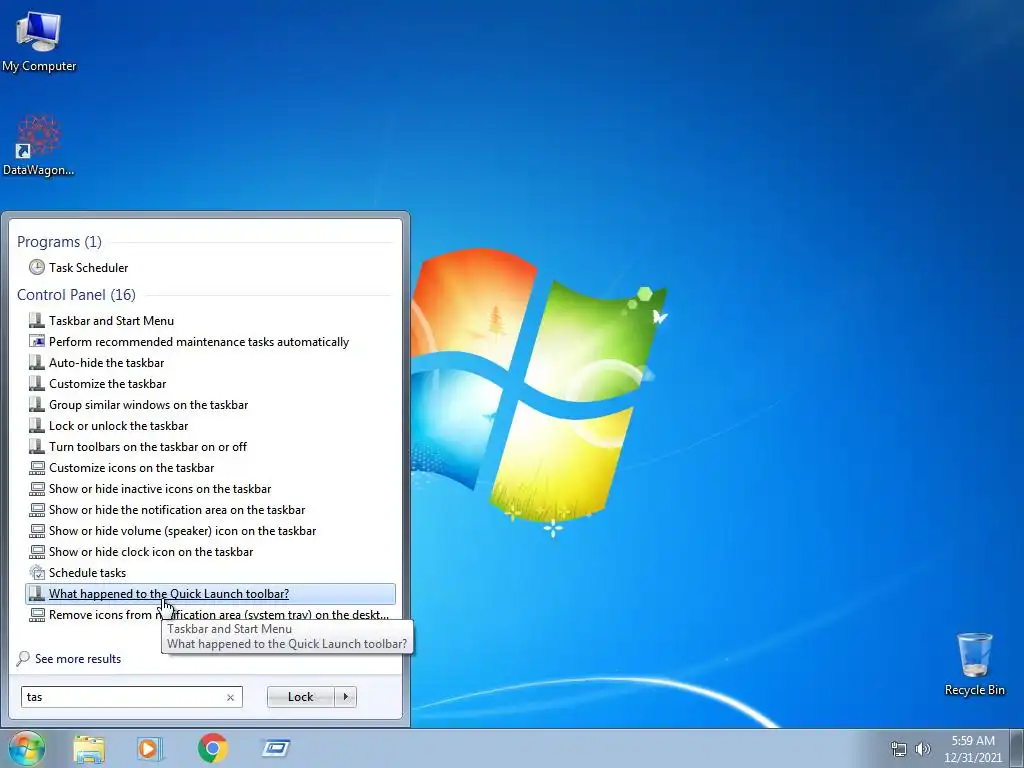Click the maintenance tasks result icon
Image resolution: width=1024 pixels, height=768 pixels.
click(37, 342)
